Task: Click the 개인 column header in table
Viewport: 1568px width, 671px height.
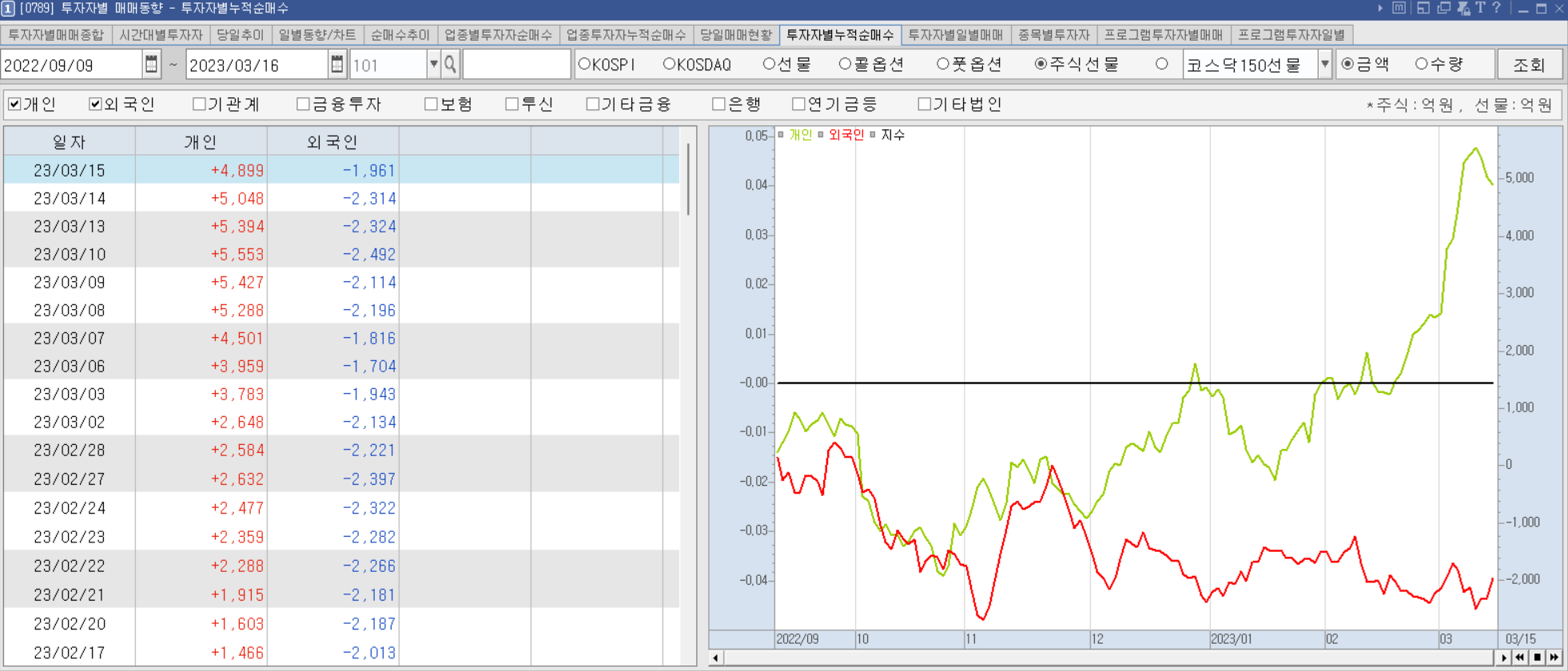Action: (201, 141)
